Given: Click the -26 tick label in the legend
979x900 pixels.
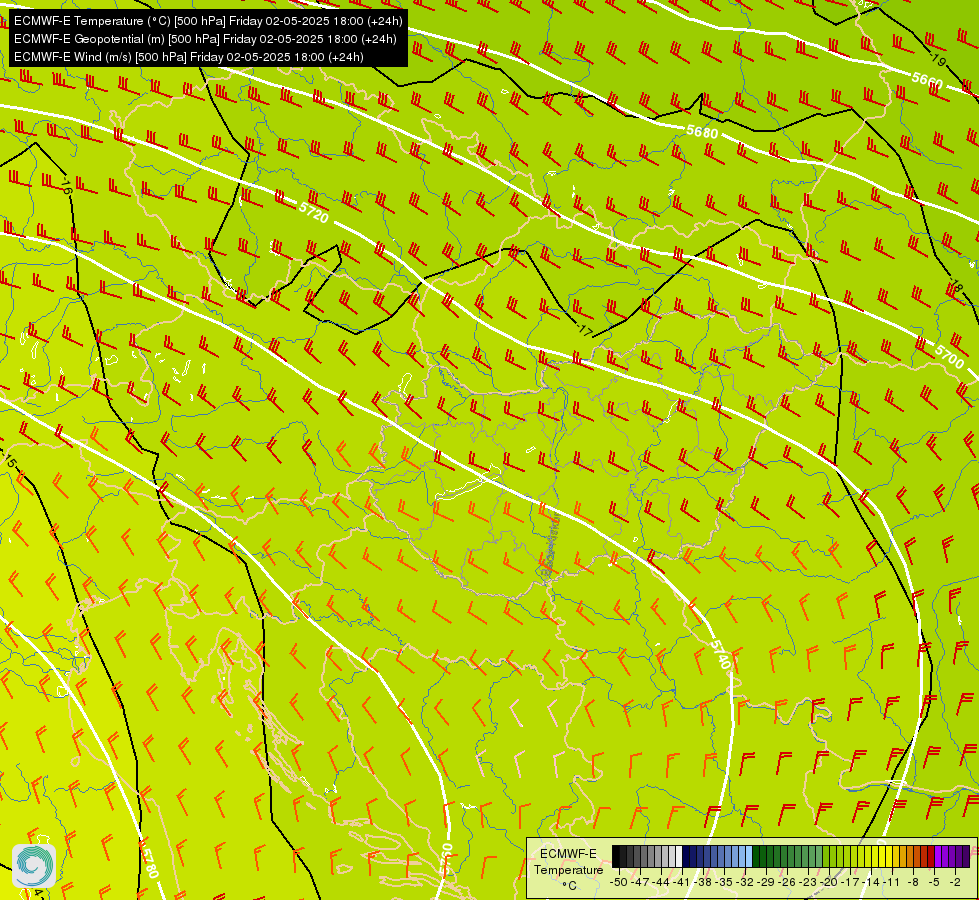Looking at the screenshot, I should (787, 882).
